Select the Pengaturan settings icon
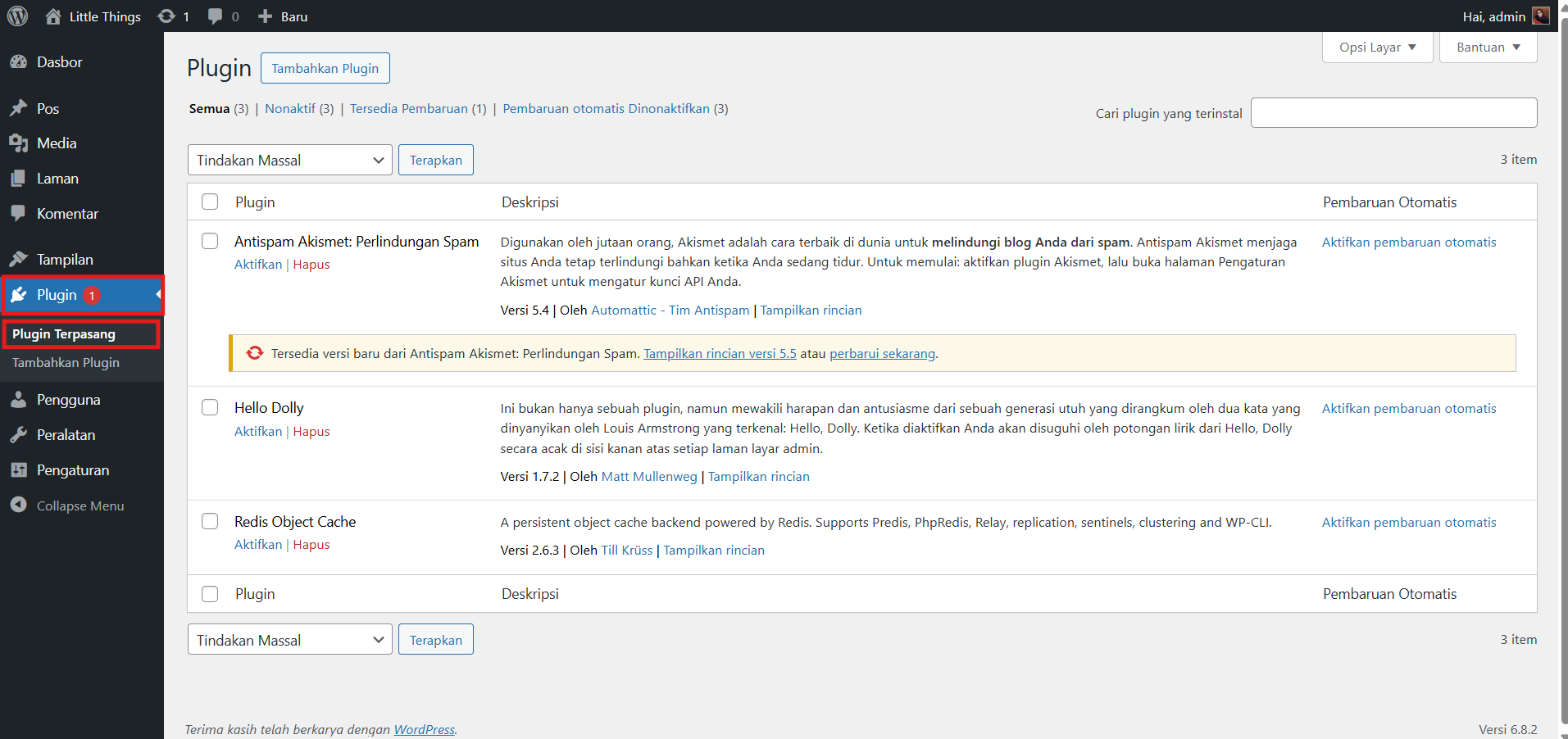The height and width of the screenshot is (739, 1568). [x=20, y=469]
